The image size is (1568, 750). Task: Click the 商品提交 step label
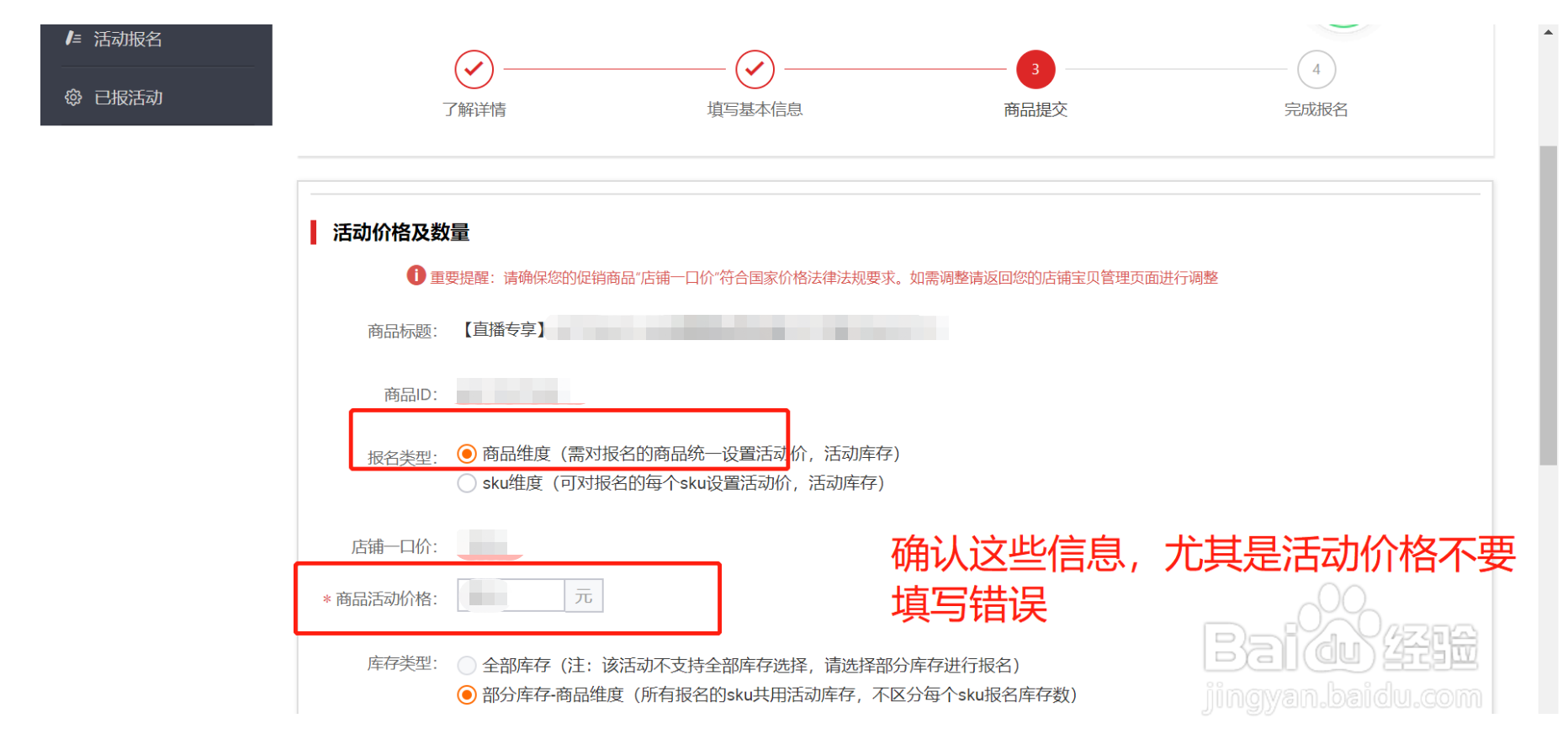click(x=1036, y=109)
